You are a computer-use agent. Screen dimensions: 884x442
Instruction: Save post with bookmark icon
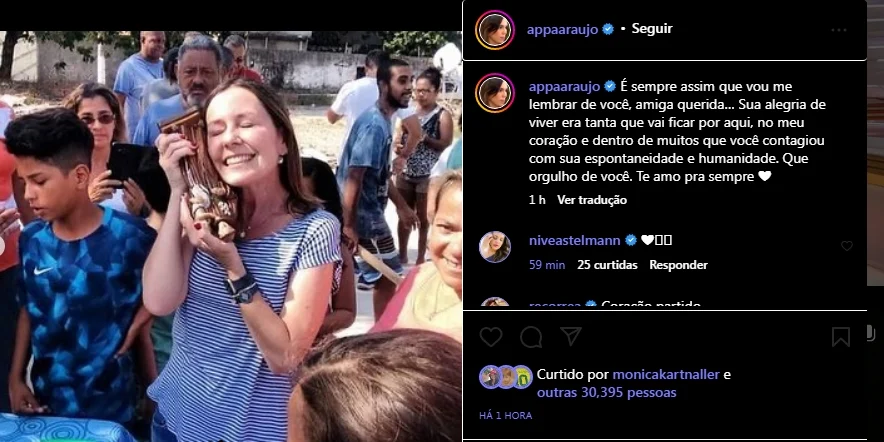pos(841,337)
